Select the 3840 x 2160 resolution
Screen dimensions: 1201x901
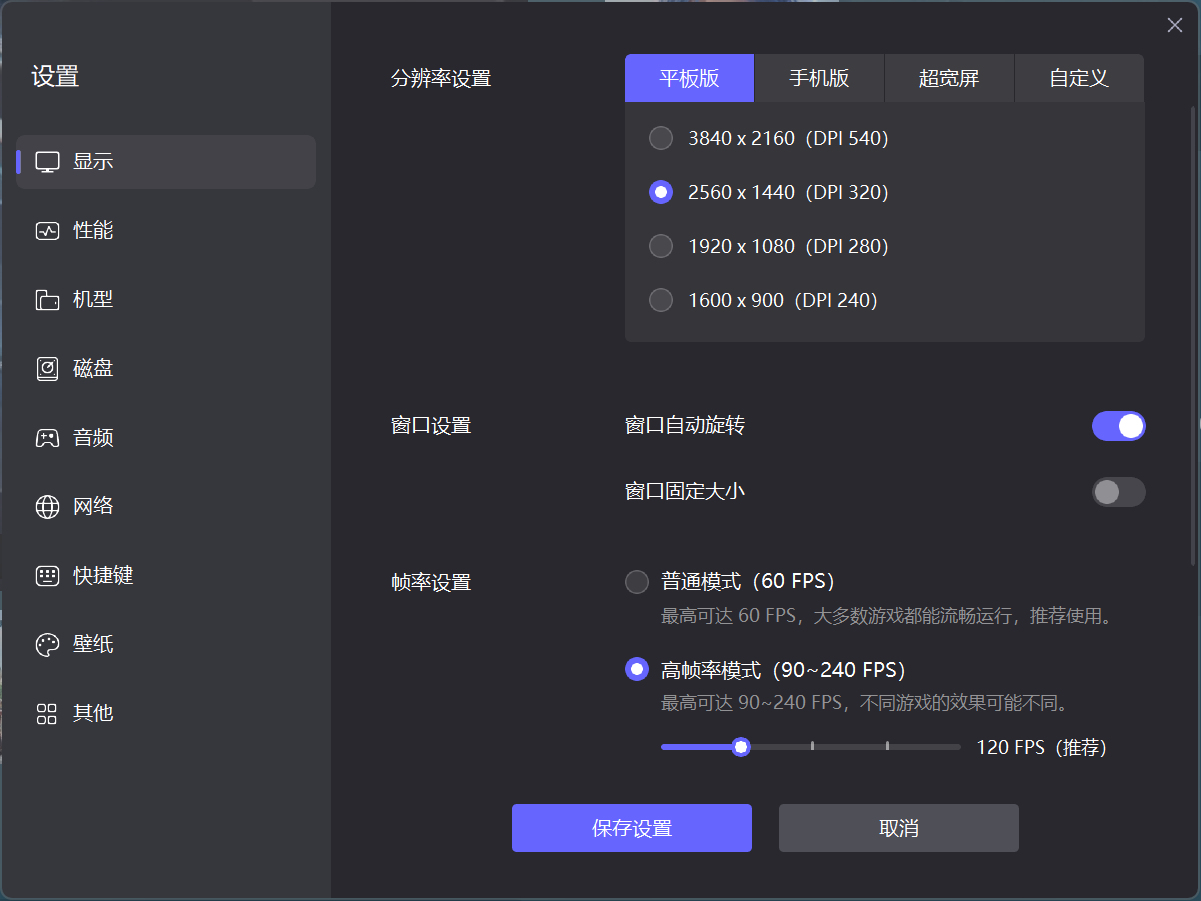tap(660, 138)
